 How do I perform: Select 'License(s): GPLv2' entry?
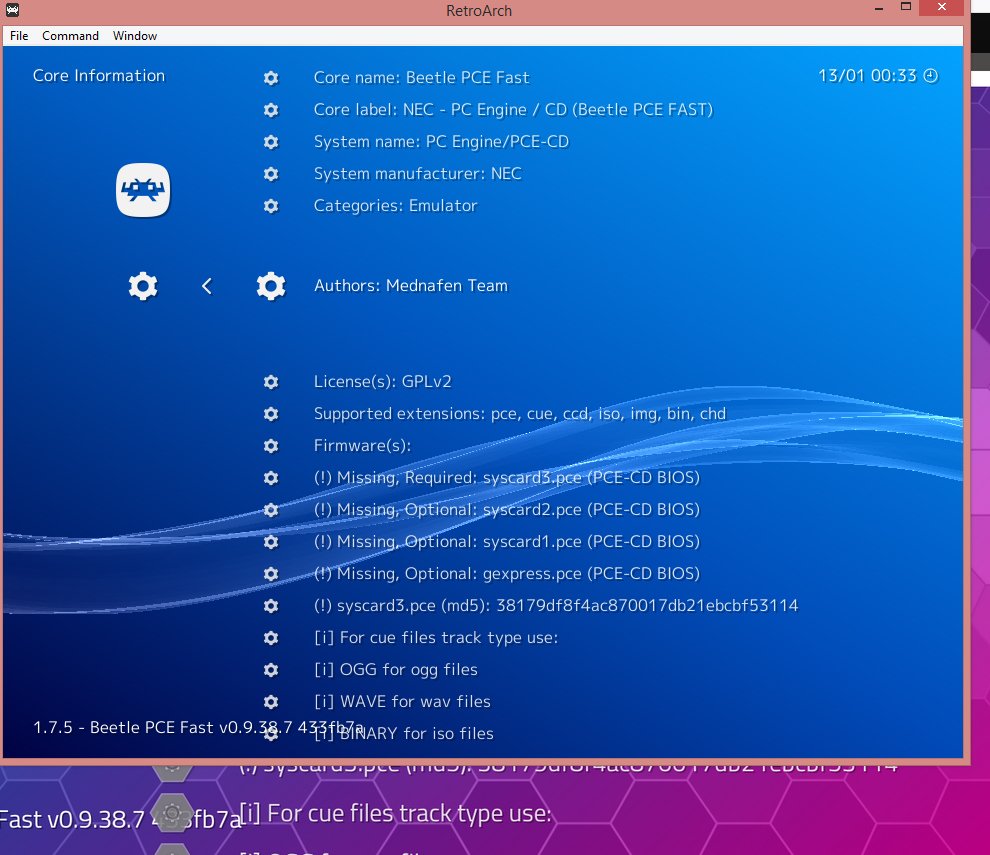pos(383,382)
